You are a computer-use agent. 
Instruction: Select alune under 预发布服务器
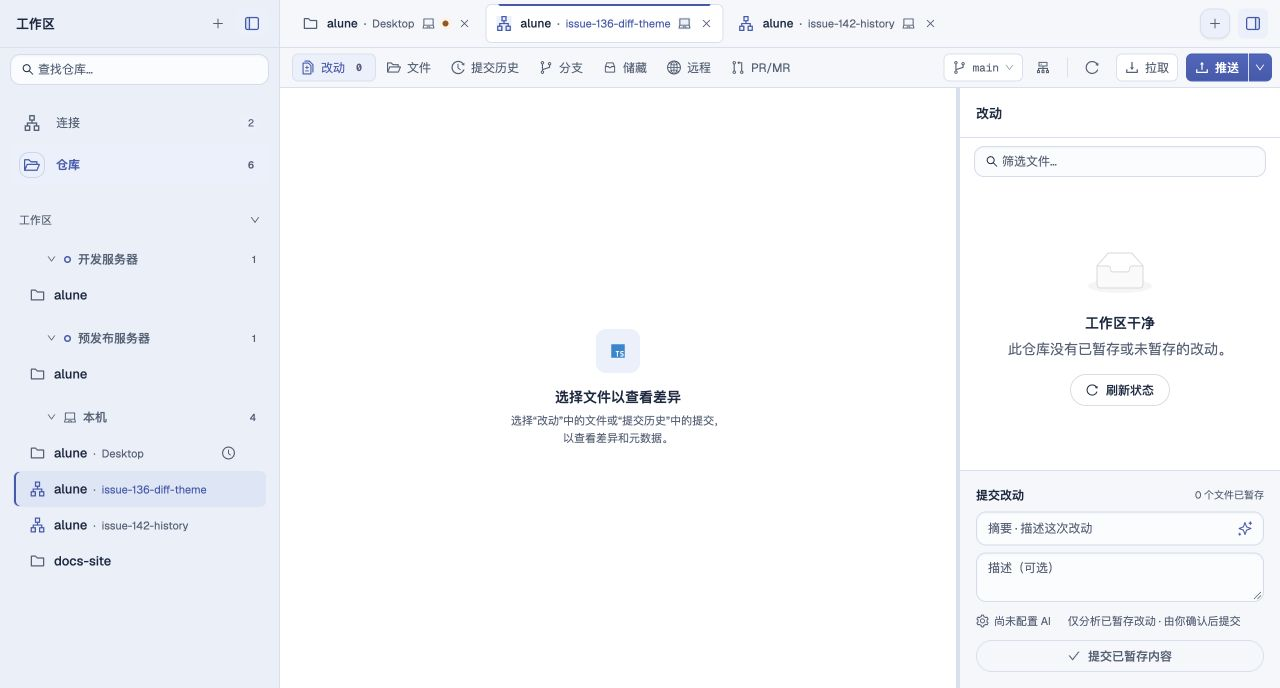coord(139,374)
